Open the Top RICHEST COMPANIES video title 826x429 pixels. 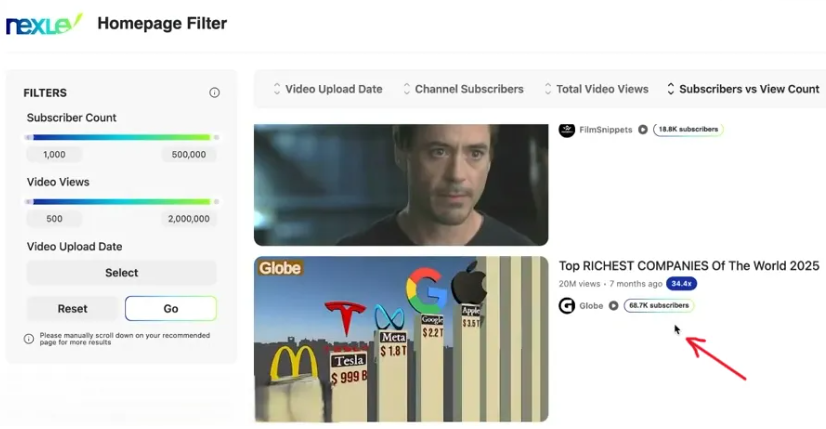click(x=689, y=266)
